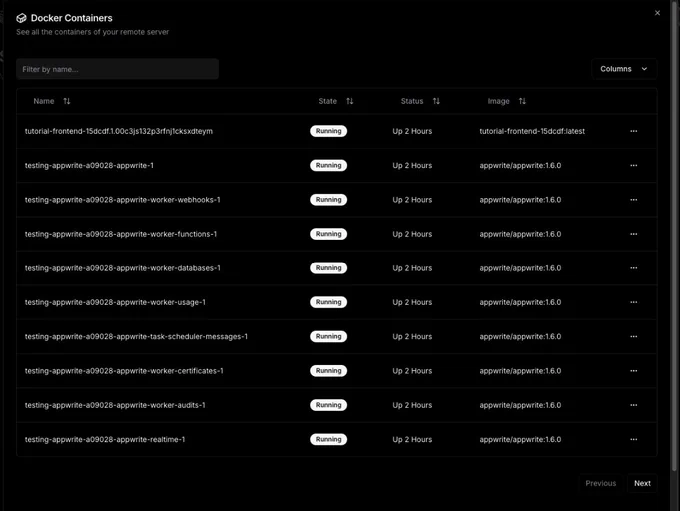The width and height of the screenshot is (680, 511).
Task: Click the Name column header label
Action: (44, 101)
